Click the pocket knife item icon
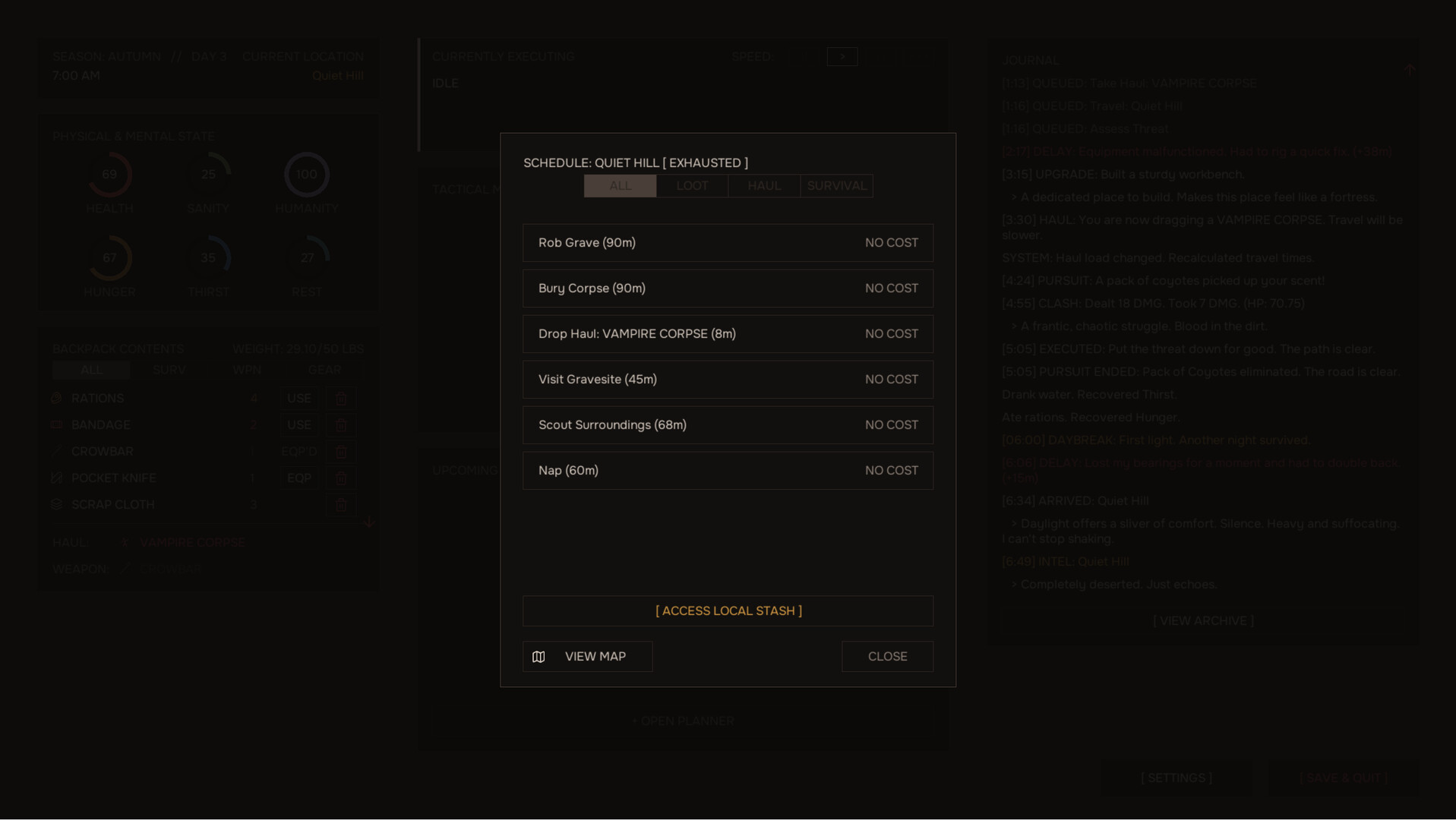Image resolution: width=1456 pixels, height=820 pixels. (x=56, y=478)
